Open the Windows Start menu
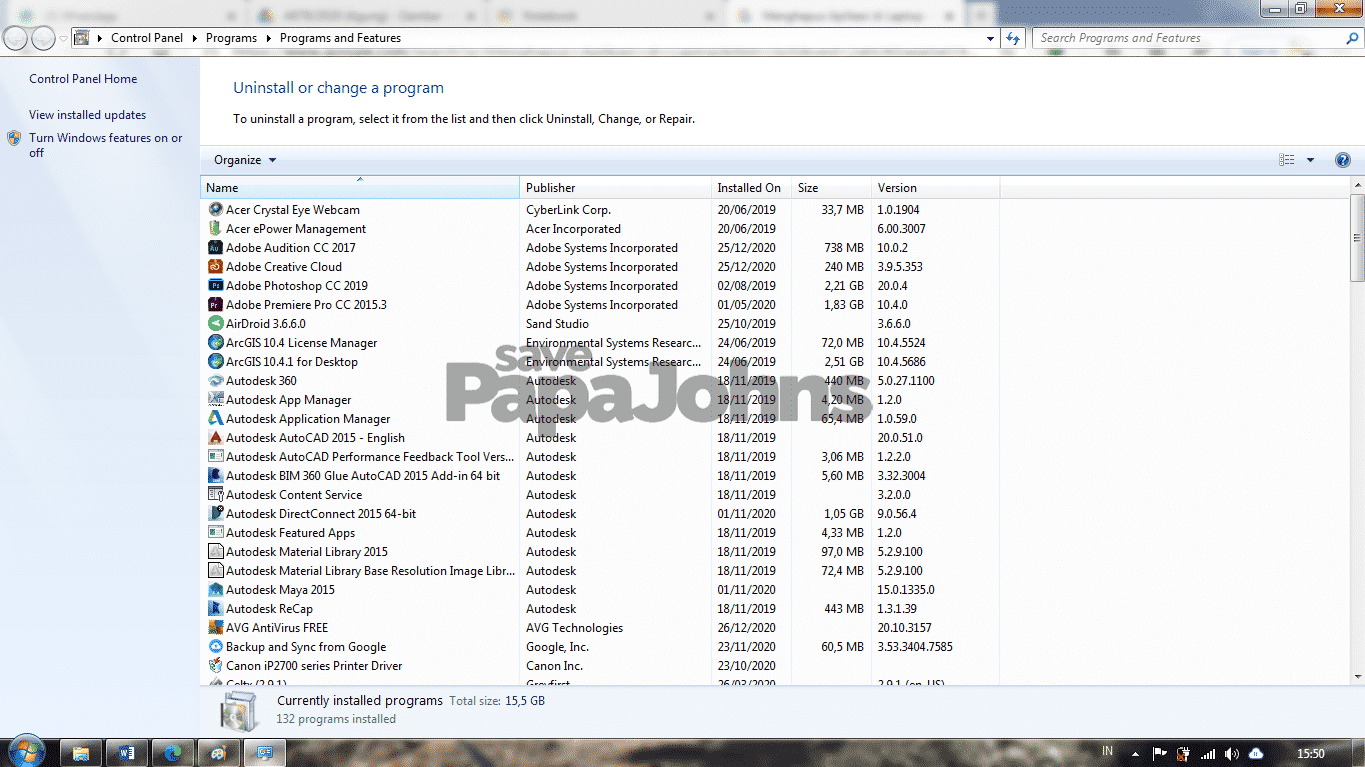The width and height of the screenshot is (1365, 767). (26, 752)
